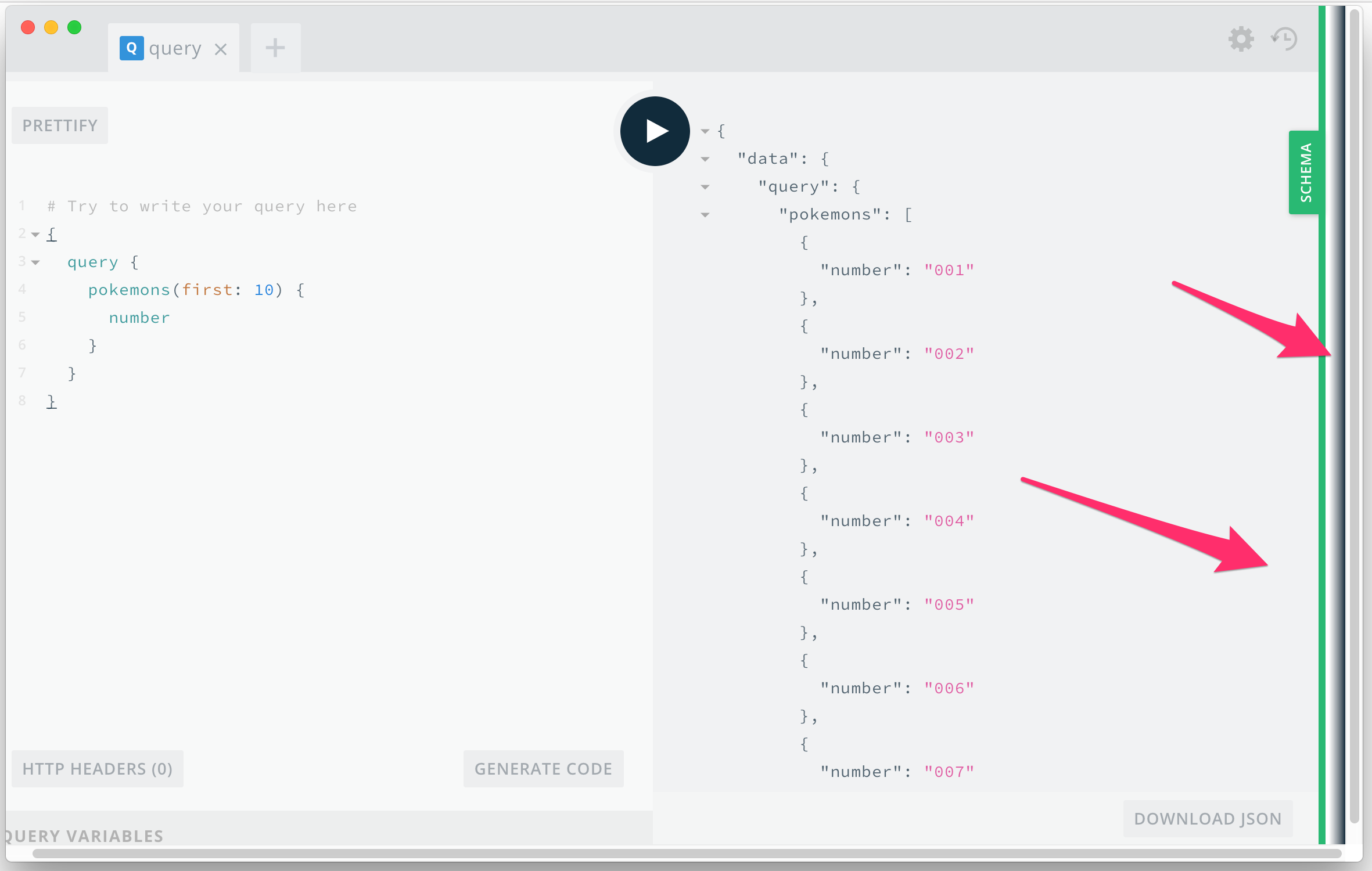The image size is (1372, 871).
Task: Collapse the "query" object in results
Action: point(705,187)
